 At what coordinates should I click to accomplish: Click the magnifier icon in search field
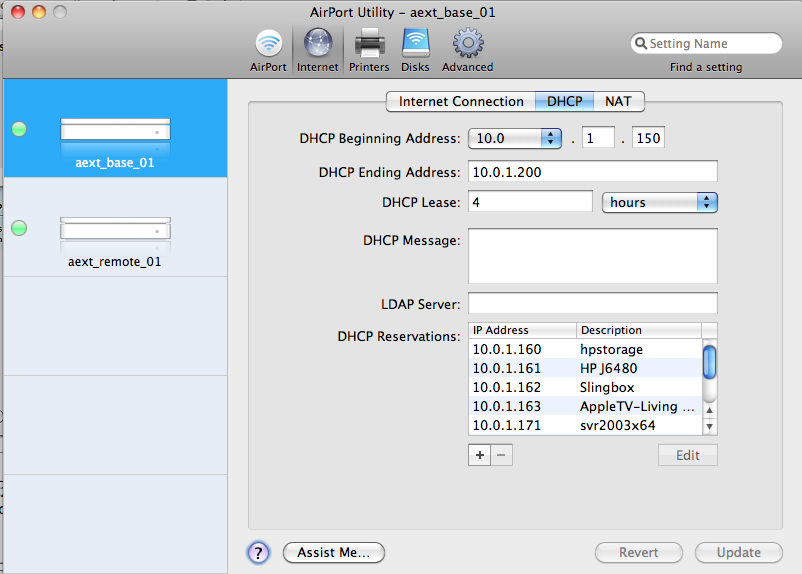(x=641, y=43)
